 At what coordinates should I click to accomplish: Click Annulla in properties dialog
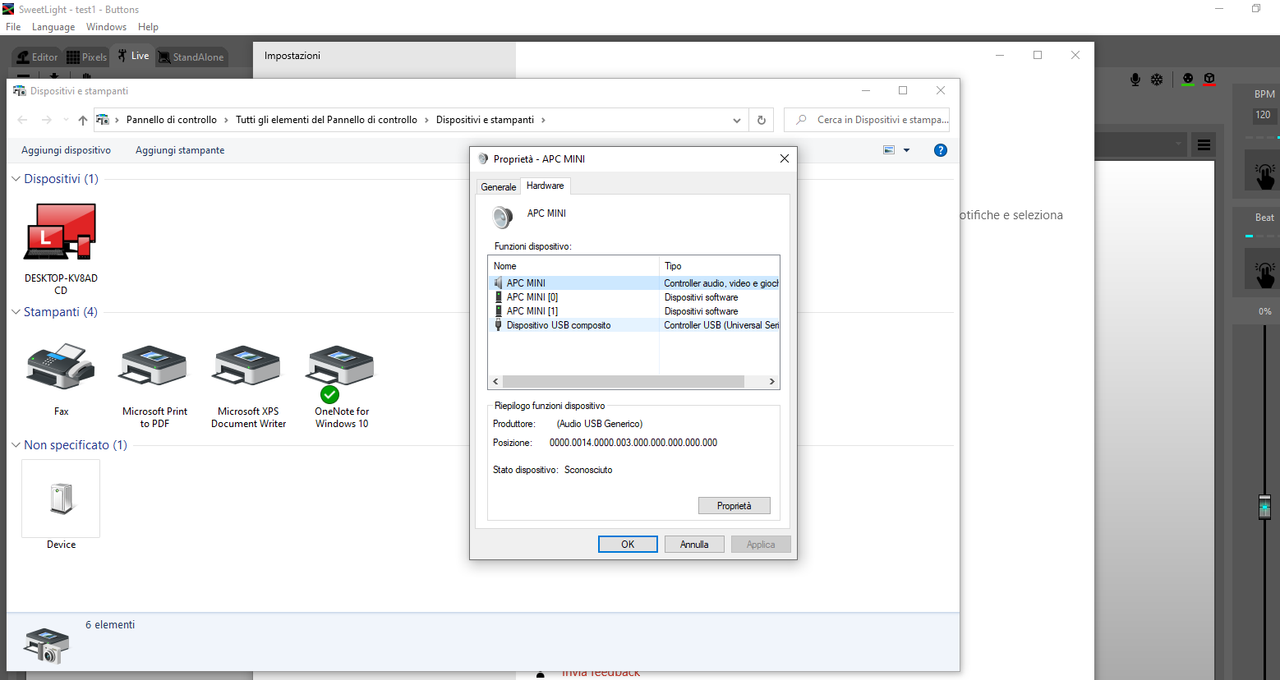[694, 544]
